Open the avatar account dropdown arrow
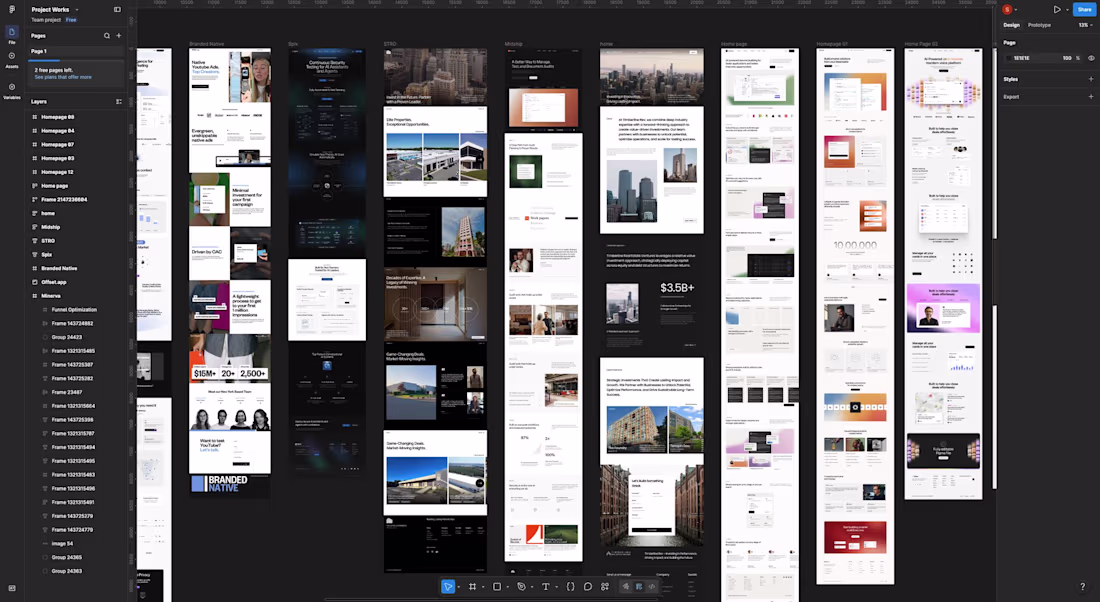Image resolution: width=1100 pixels, height=602 pixels. pos(1016,10)
